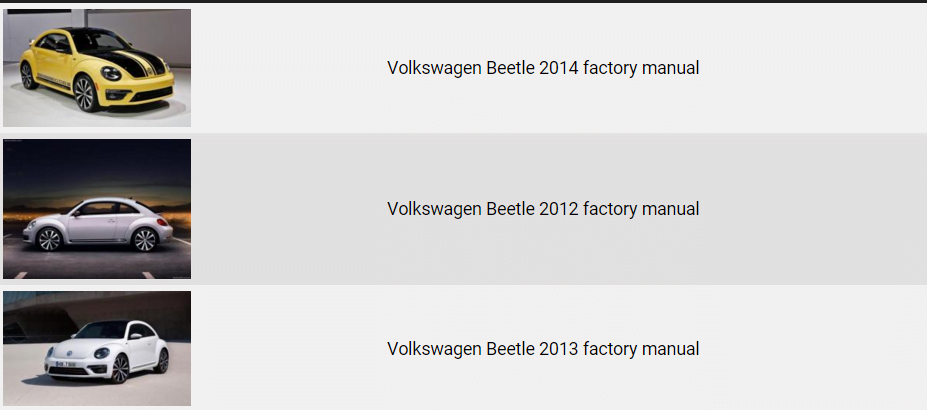Click the yellow Beetle thumbnail image

[96, 68]
